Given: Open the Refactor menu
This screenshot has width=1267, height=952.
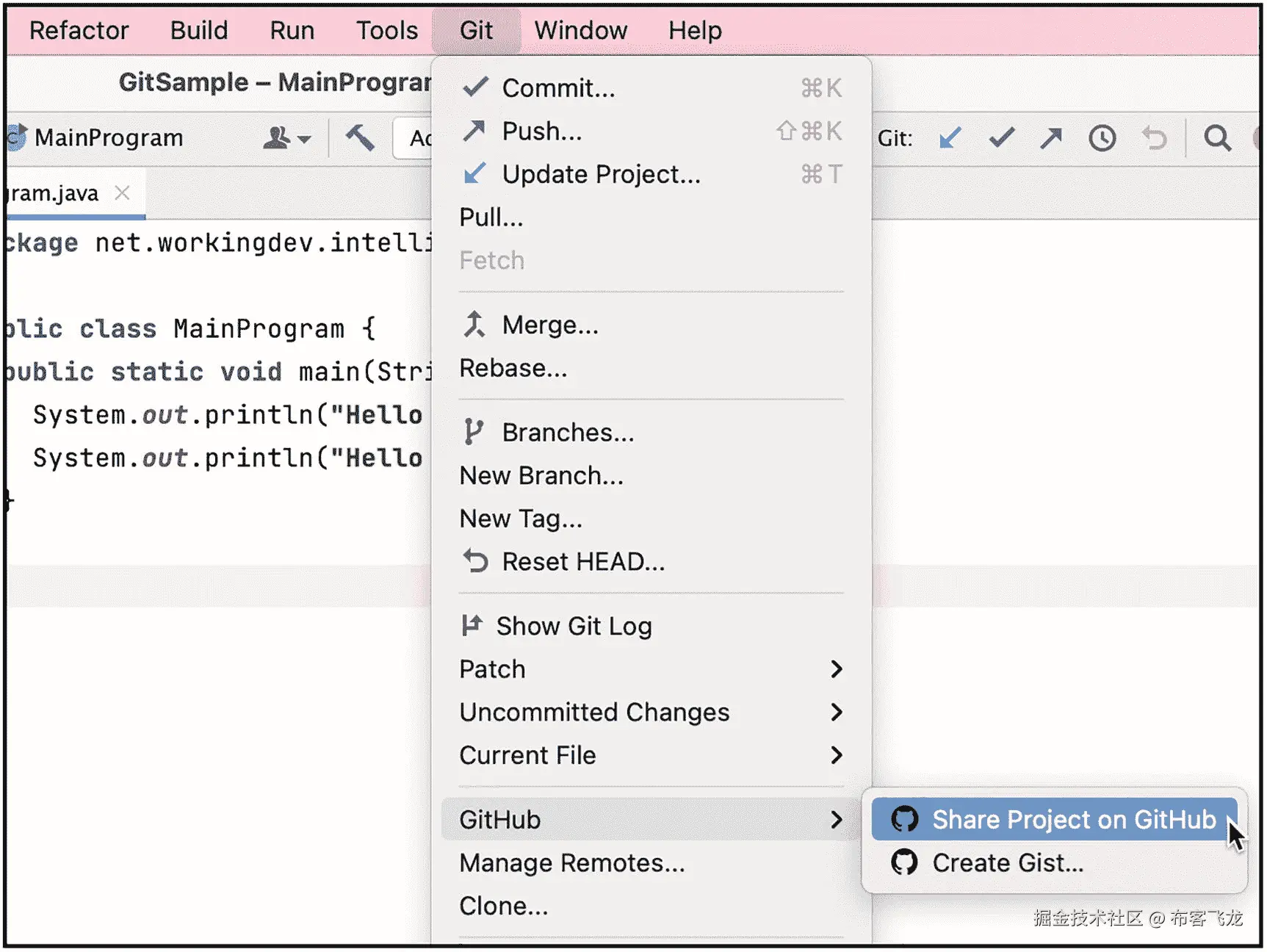Looking at the screenshot, I should coord(79,30).
